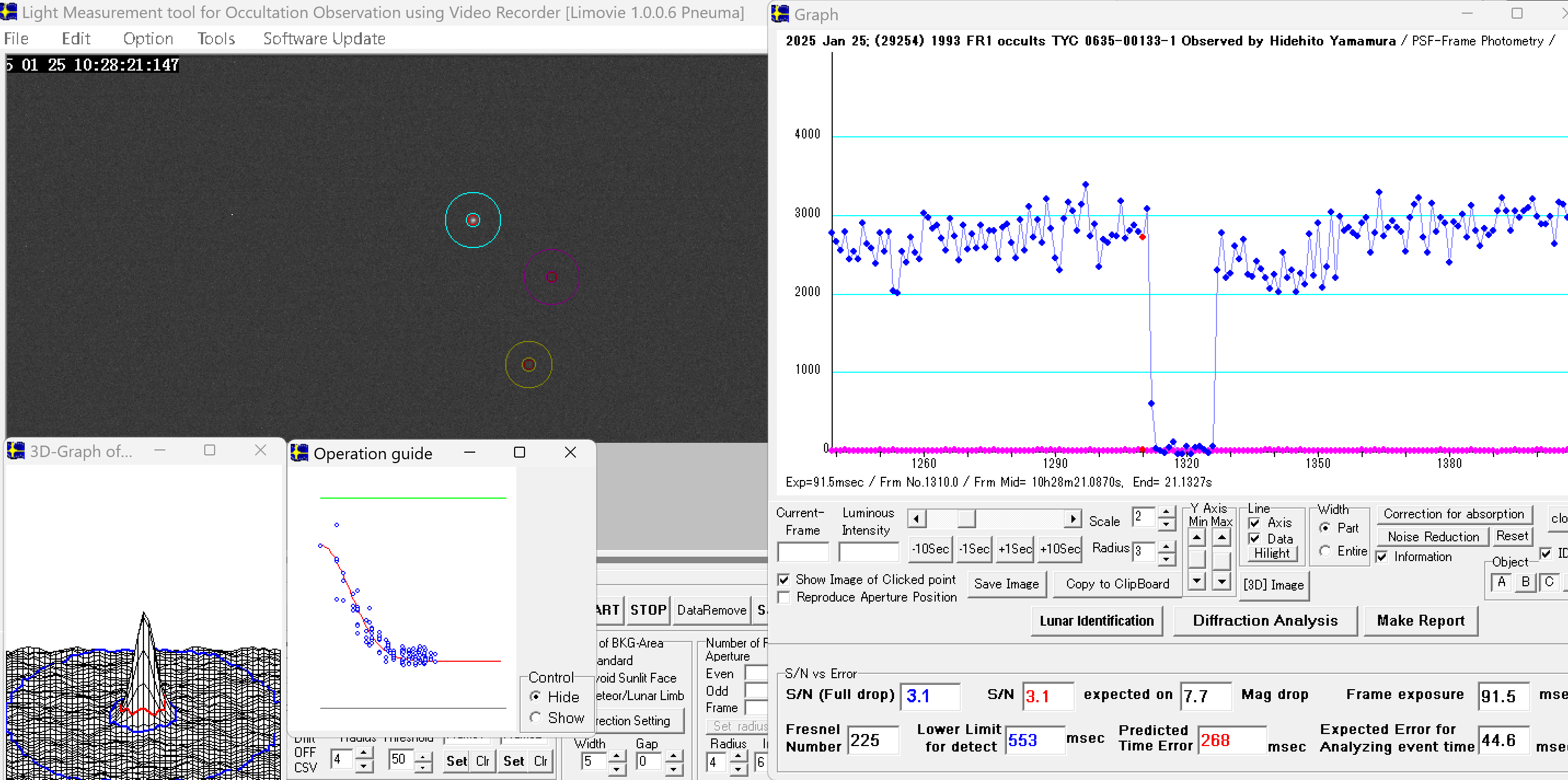Click the Limovie icon in the Graph title bar

(x=780, y=13)
